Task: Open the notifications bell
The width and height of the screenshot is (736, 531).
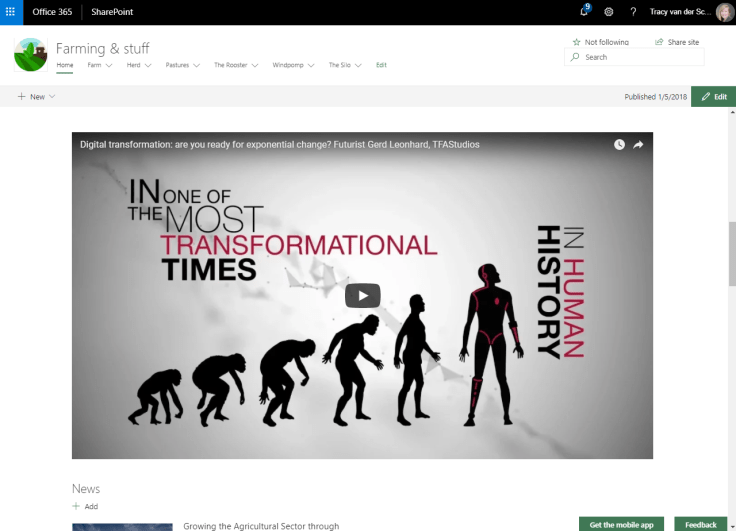Action: click(x=584, y=12)
